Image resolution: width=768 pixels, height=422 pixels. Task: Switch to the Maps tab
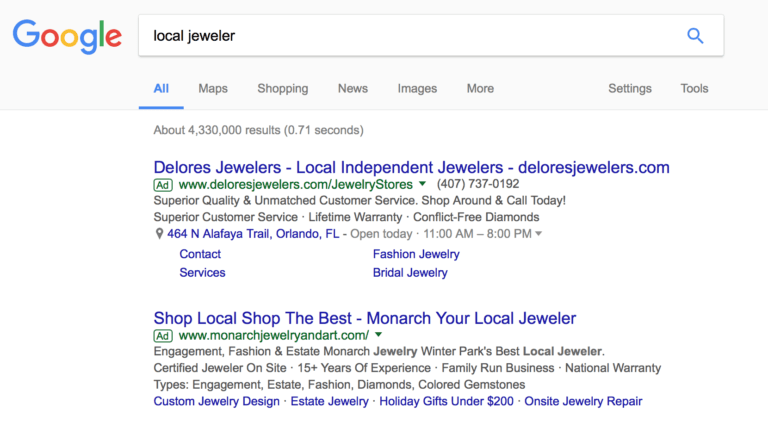click(213, 89)
